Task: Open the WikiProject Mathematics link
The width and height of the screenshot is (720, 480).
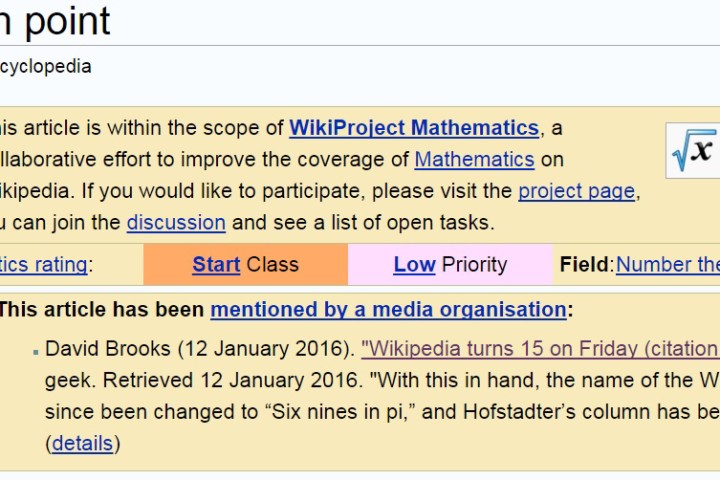Action: tap(414, 128)
